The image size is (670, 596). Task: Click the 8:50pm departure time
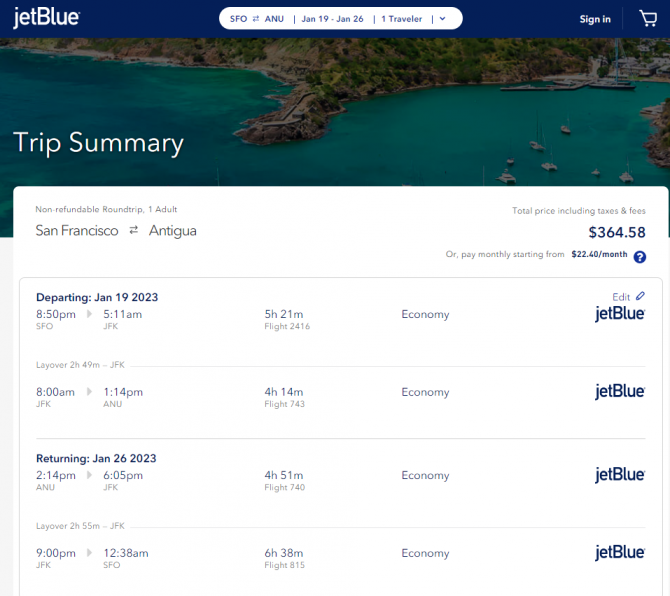(56, 314)
